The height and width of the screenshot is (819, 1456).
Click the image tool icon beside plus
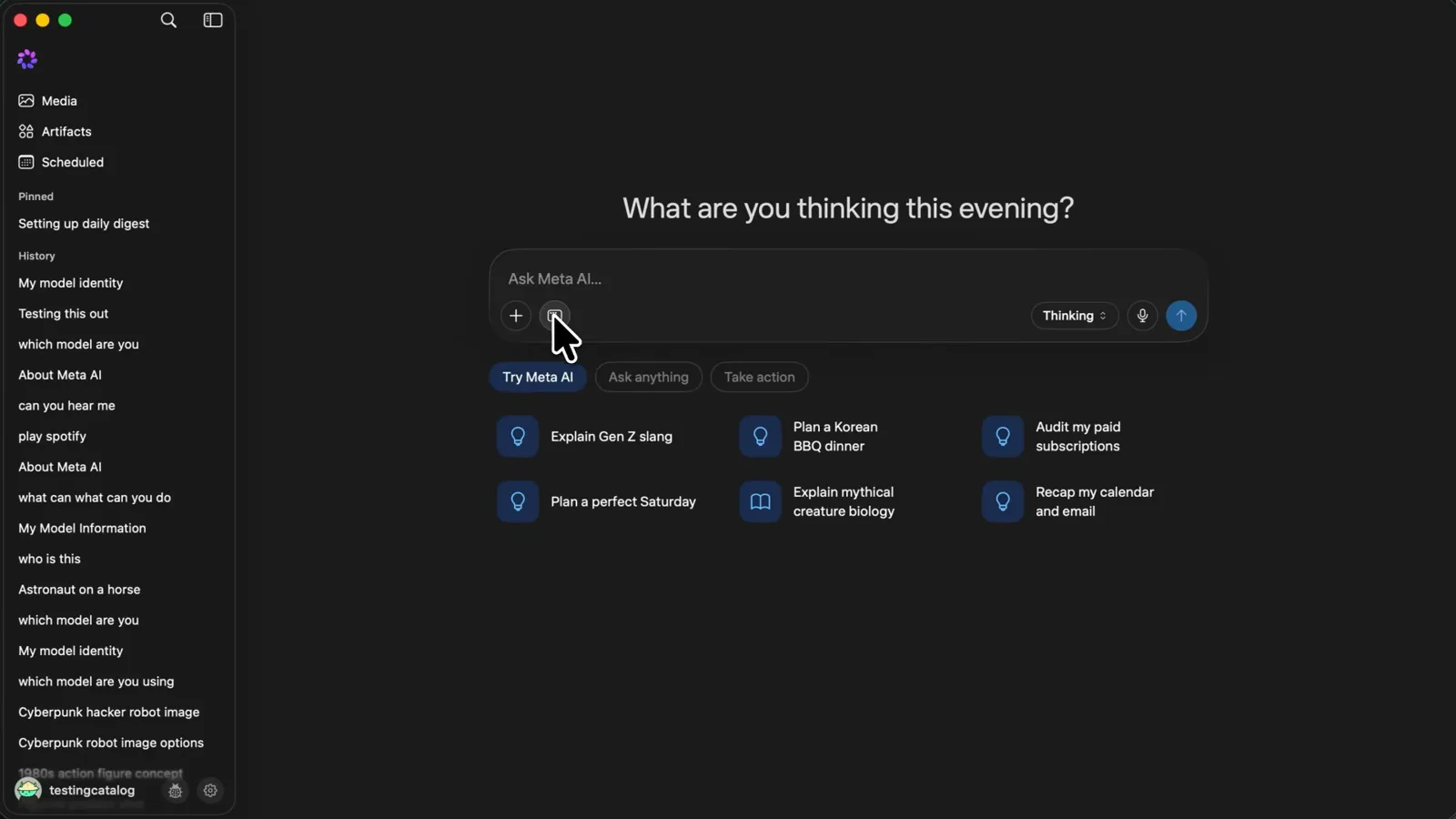(x=554, y=316)
